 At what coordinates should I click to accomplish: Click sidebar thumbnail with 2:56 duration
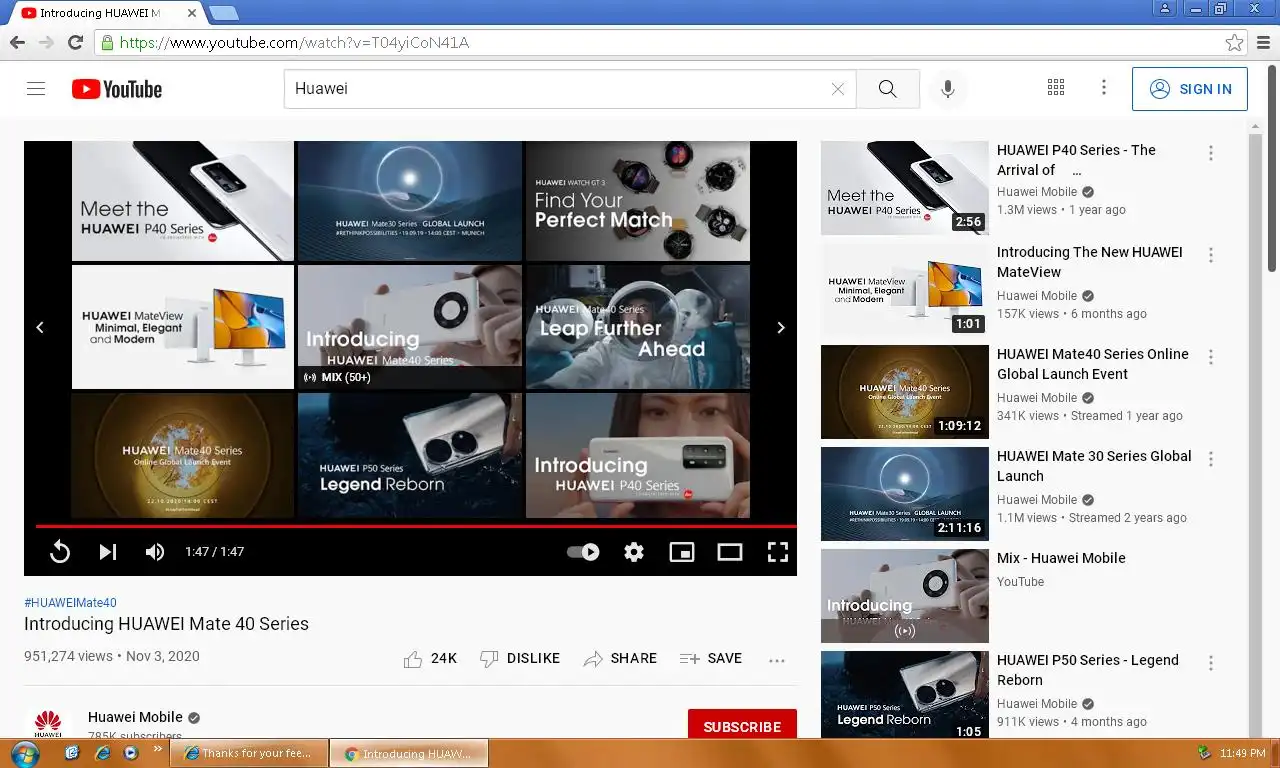pyautogui.click(x=905, y=188)
